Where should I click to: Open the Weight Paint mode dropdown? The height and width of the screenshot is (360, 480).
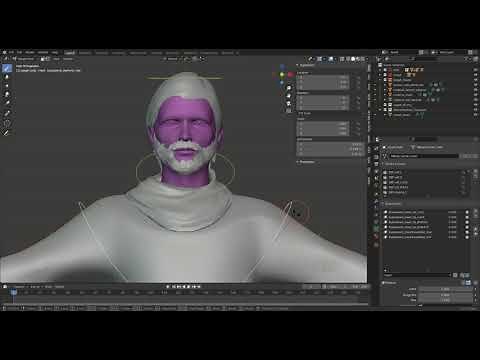25,59
